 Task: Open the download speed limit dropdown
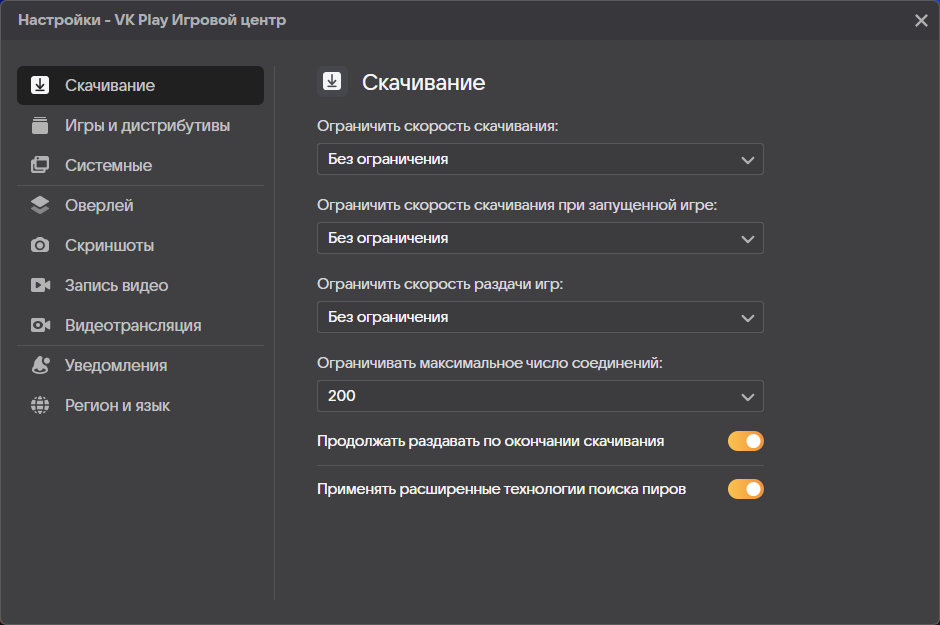540,159
